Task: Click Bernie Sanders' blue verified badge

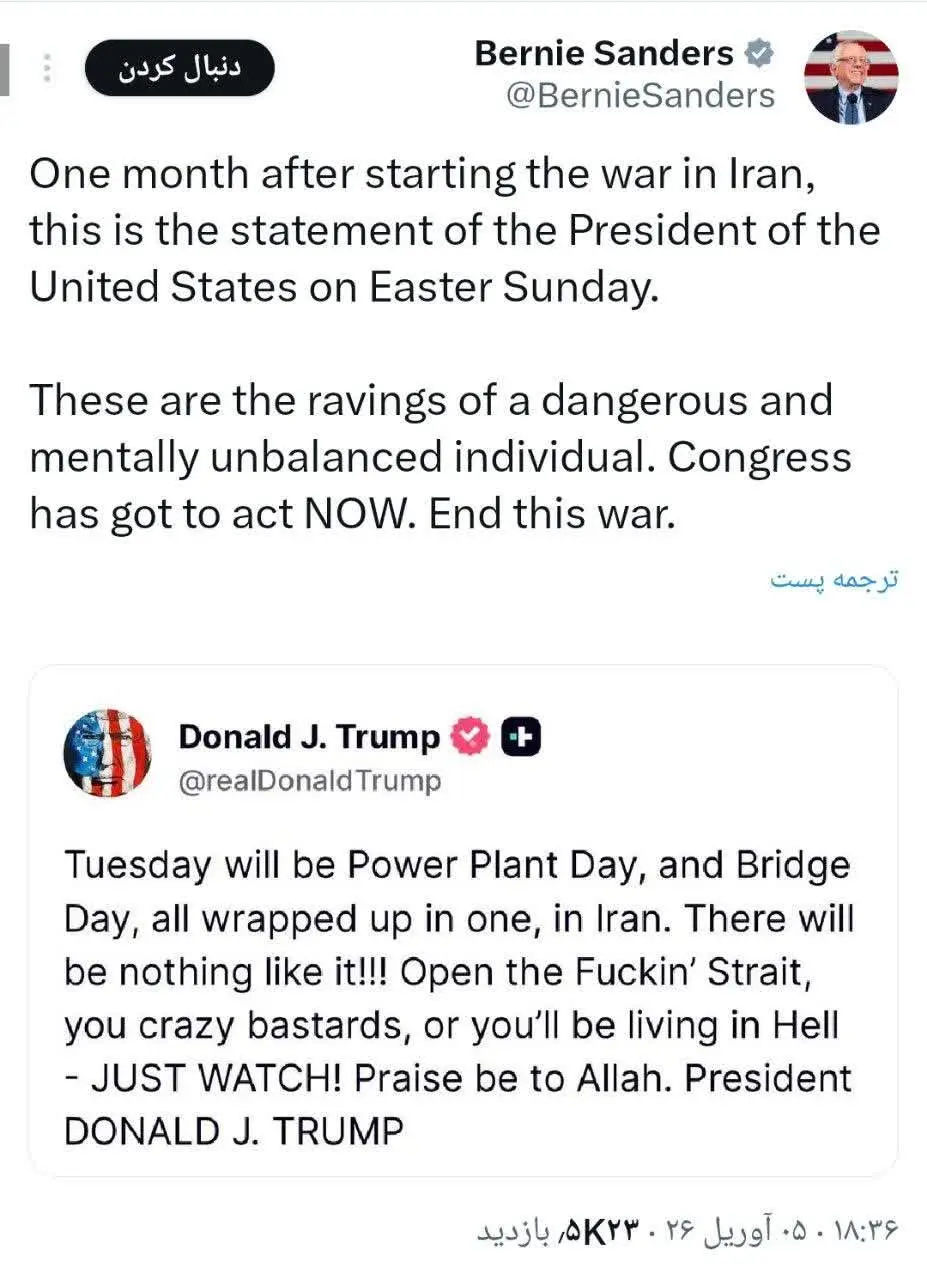Action: [759, 54]
